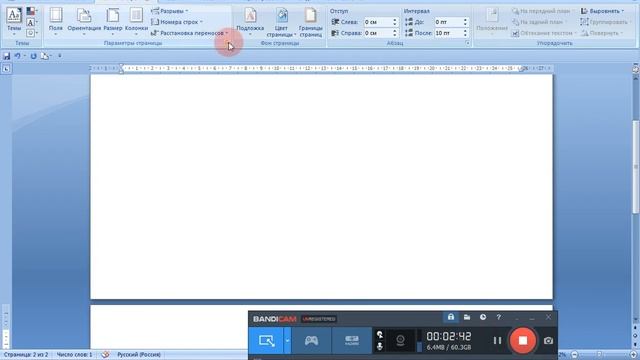Open Обтекание текстом (Text Wrapping) dropdown
640x360 pixels.
(544, 33)
